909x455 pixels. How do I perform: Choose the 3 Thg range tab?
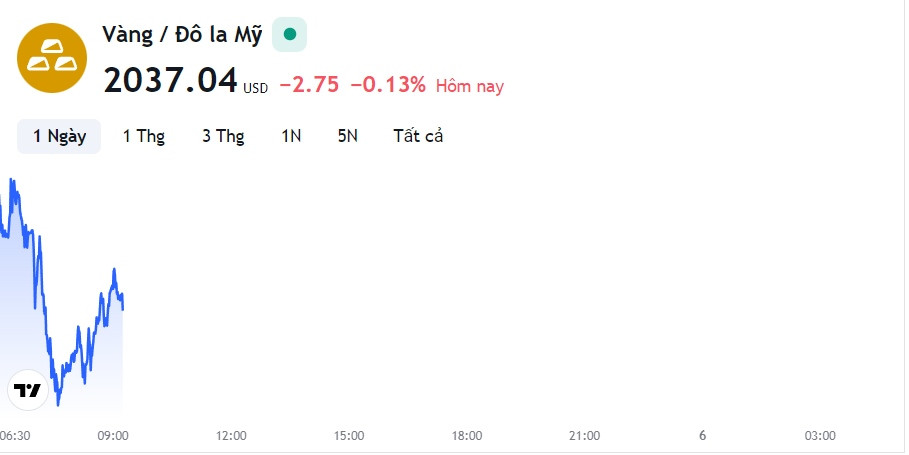223,136
